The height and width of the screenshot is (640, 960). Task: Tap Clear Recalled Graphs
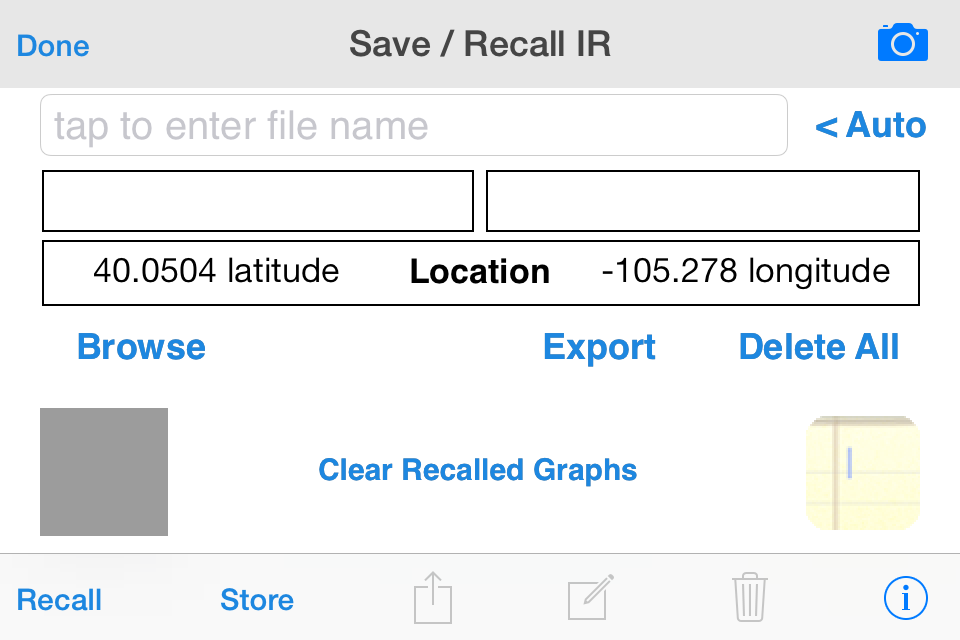click(x=478, y=470)
